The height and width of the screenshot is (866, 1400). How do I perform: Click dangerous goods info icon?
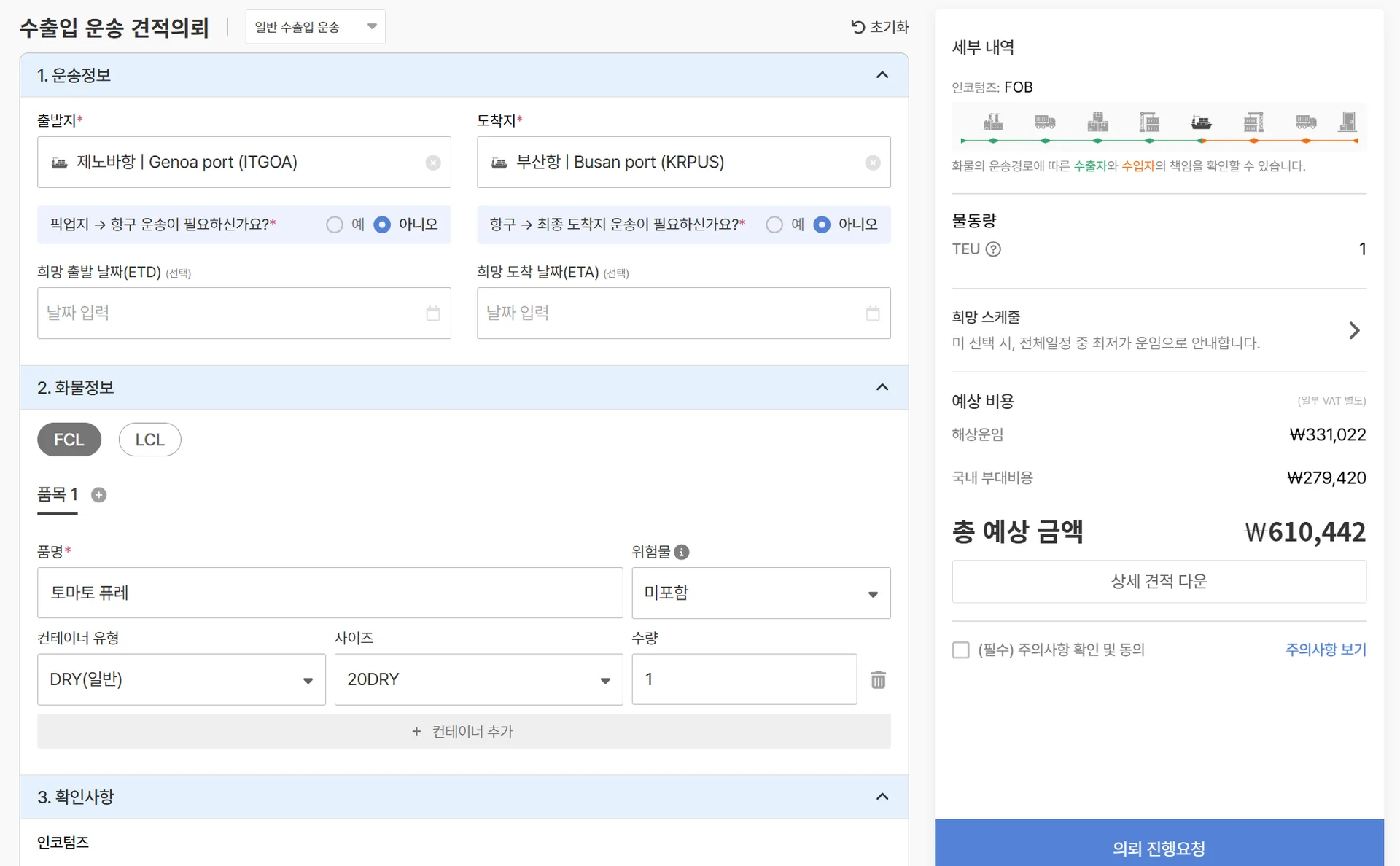click(x=682, y=552)
